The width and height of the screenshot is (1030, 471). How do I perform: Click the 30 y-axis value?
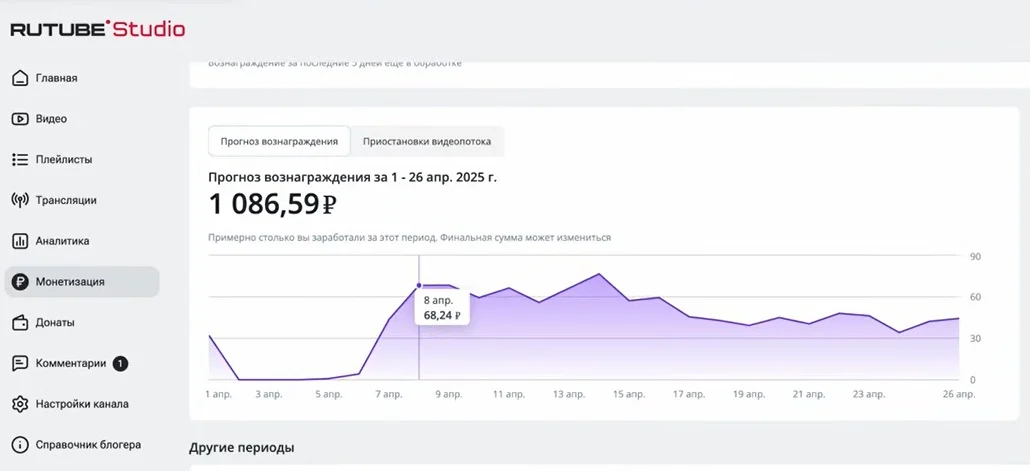(x=975, y=339)
